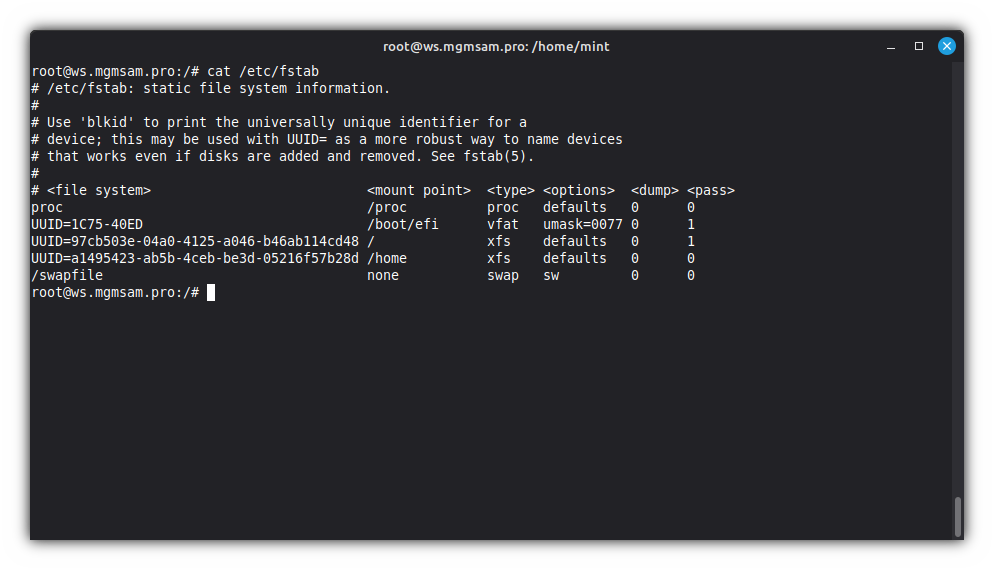Viewport: 994px width, 570px height.
Task: Click the /swapfile entry
Action: click(x=67, y=275)
